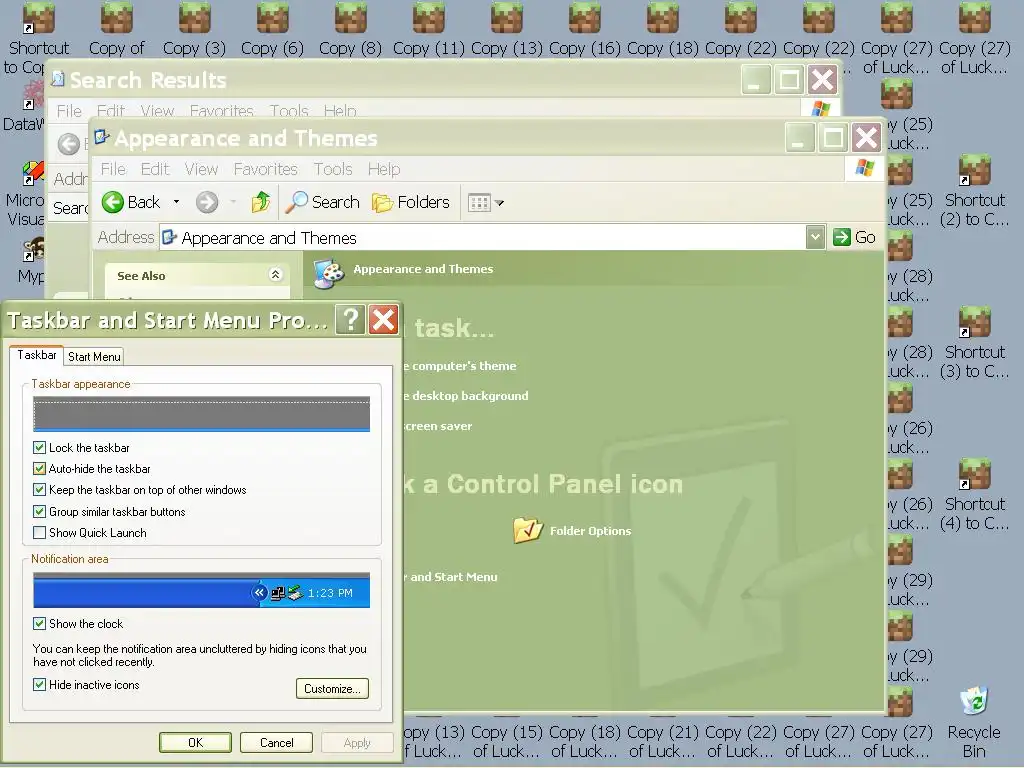Click the help question mark in Taskbar dialog
Image resolution: width=1024 pixels, height=768 pixels.
tap(351, 320)
